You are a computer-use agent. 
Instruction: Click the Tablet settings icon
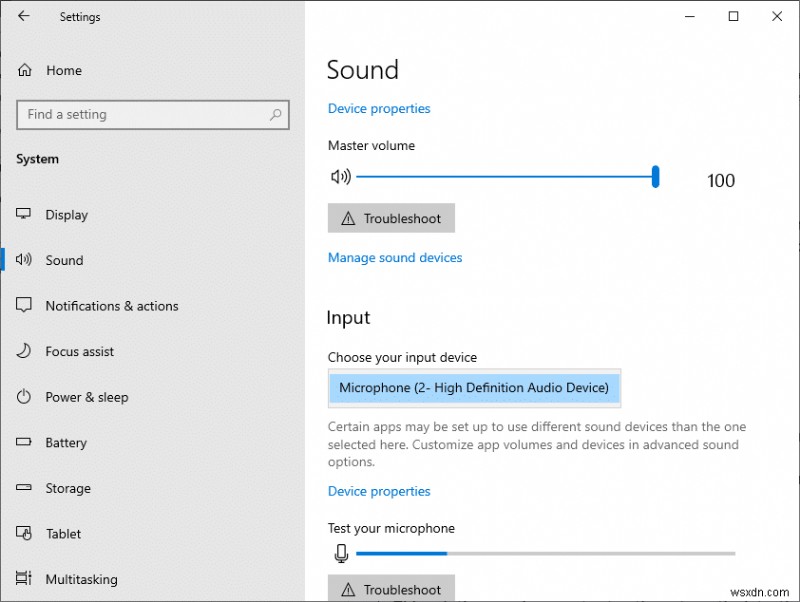click(x=23, y=534)
